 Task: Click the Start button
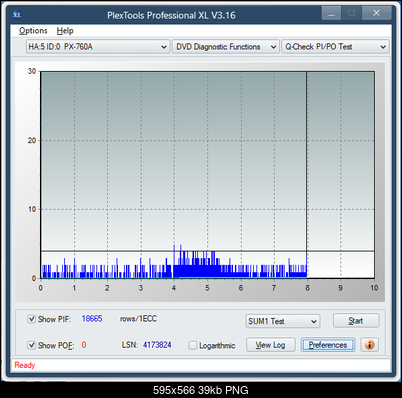(356, 321)
